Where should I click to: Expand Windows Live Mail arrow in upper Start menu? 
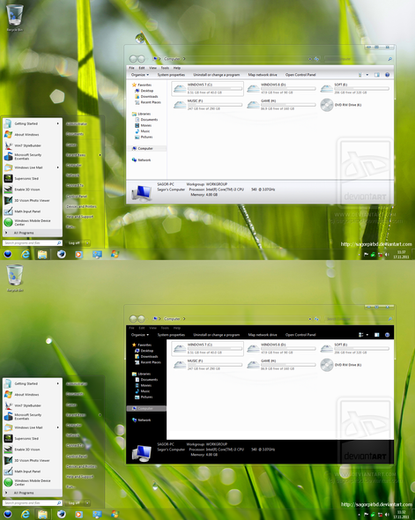(x=58, y=167)
